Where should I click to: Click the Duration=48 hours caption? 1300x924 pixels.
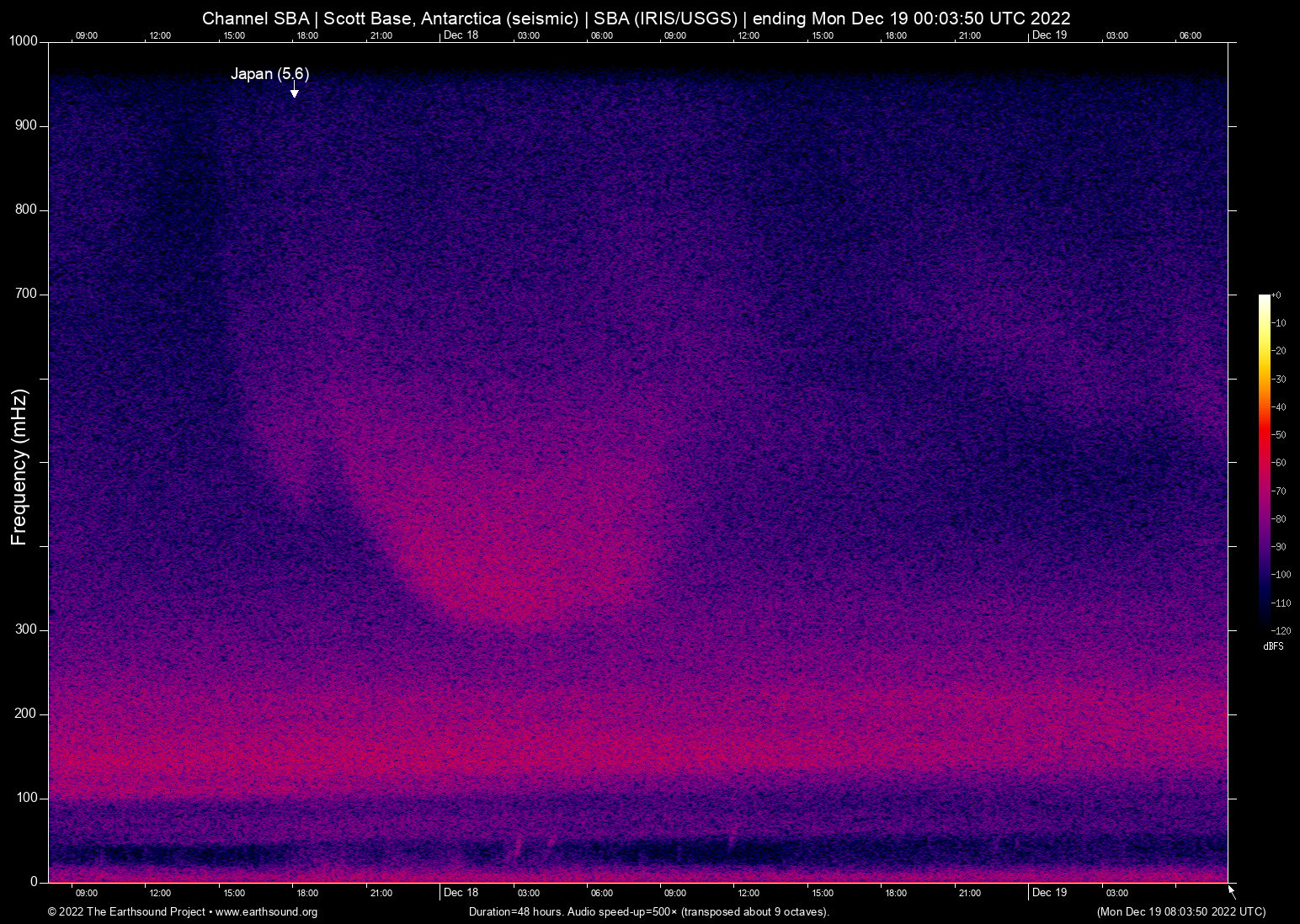tap(516, 912)
